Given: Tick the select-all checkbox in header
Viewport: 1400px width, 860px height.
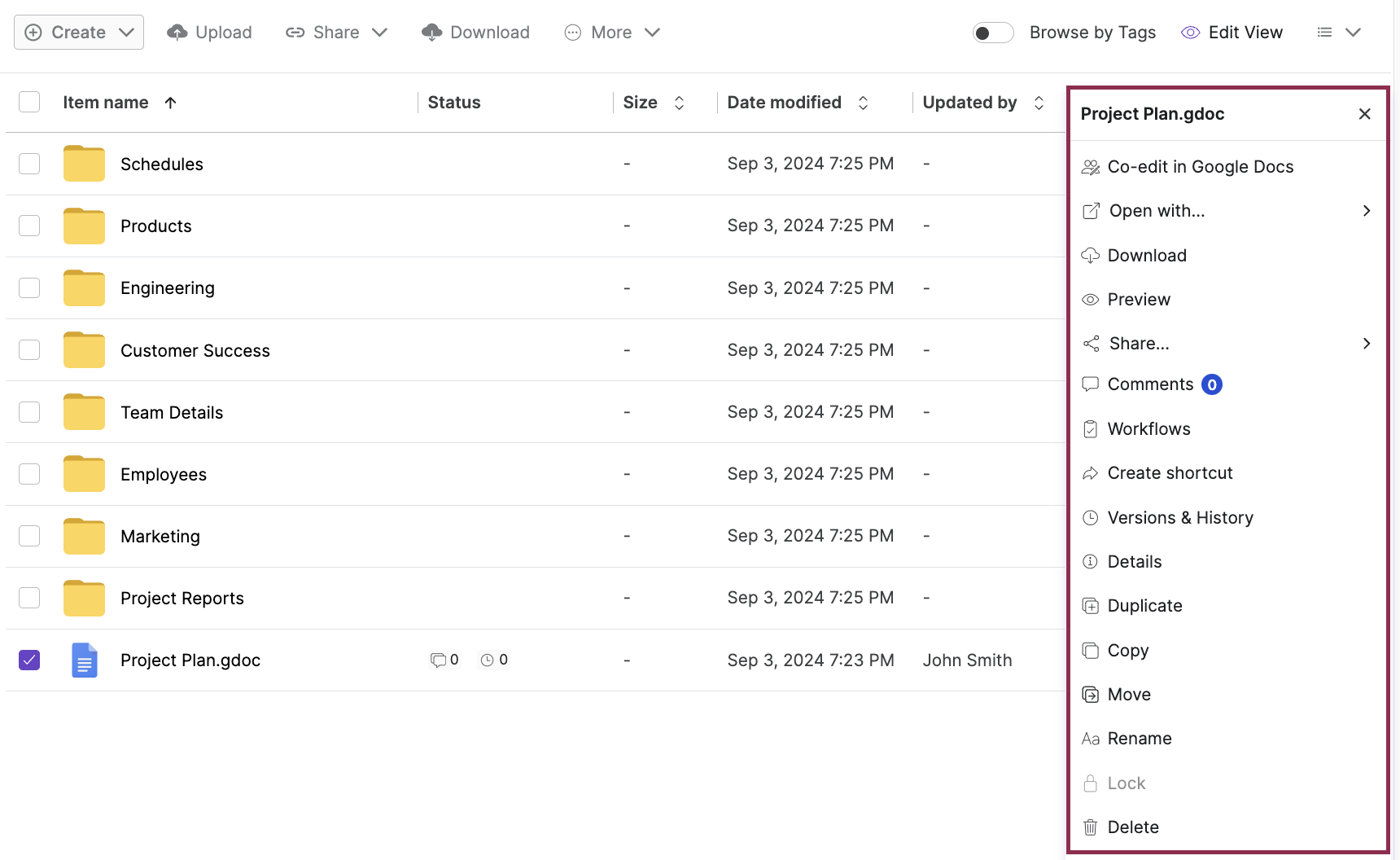Looking at the screenshot, I should point(29,102).
